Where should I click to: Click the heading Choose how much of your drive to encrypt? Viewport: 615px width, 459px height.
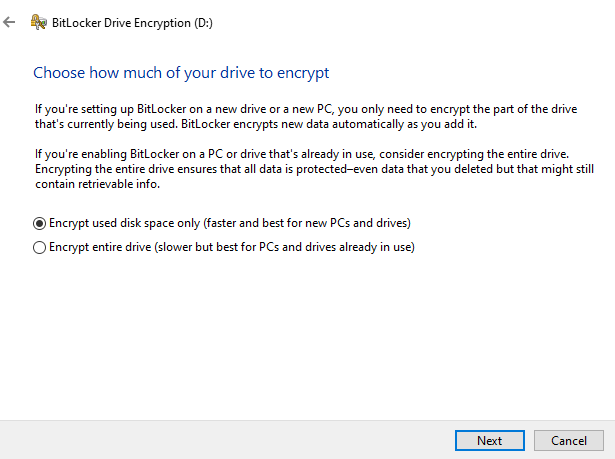(x=181, y=73)
